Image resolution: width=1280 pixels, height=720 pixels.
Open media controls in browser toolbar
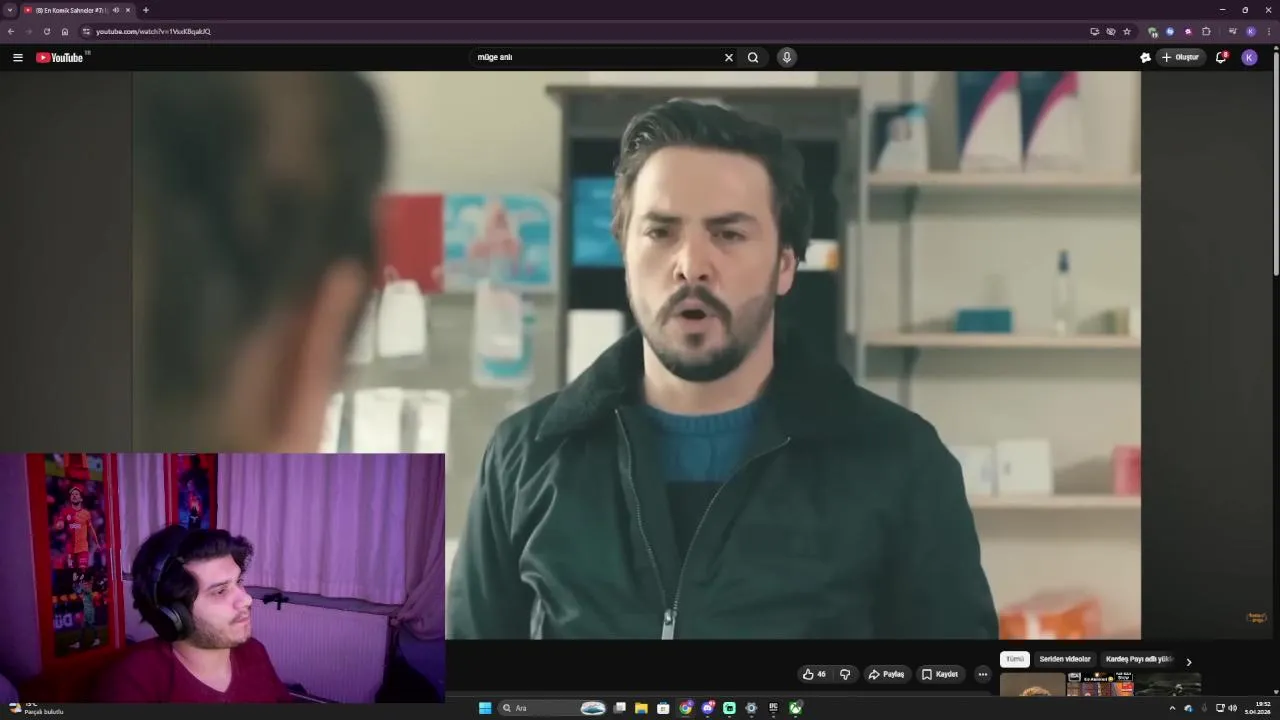coord(1232,32)
